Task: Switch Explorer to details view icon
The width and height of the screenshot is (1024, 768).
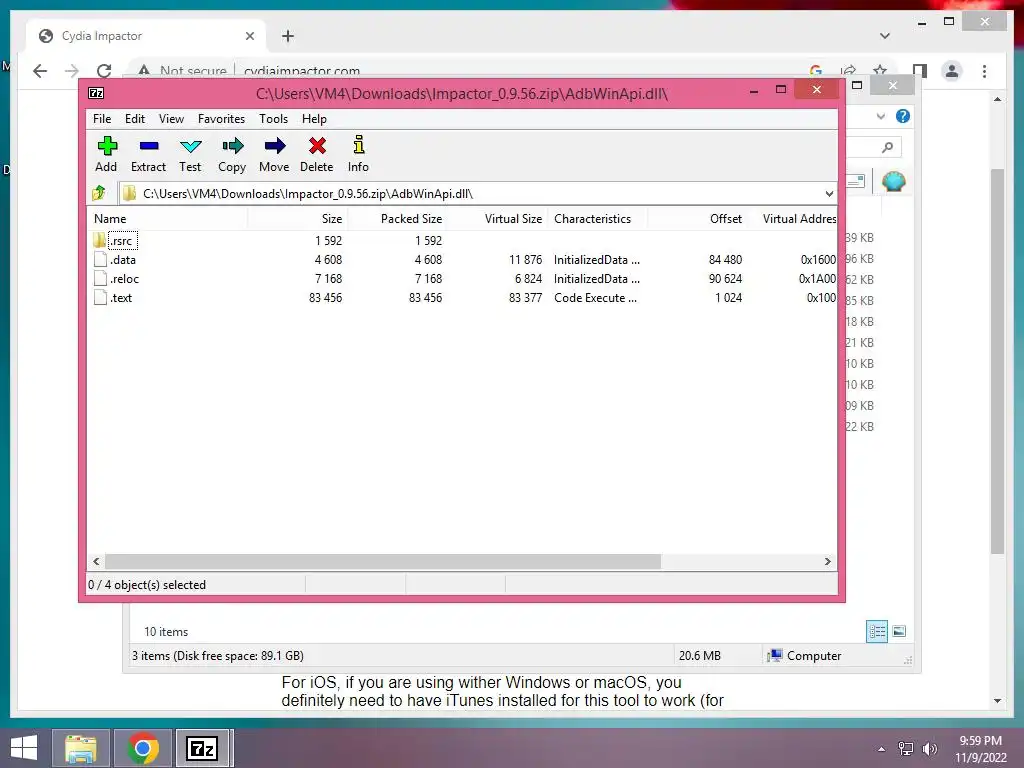Action: coord(877,631)
